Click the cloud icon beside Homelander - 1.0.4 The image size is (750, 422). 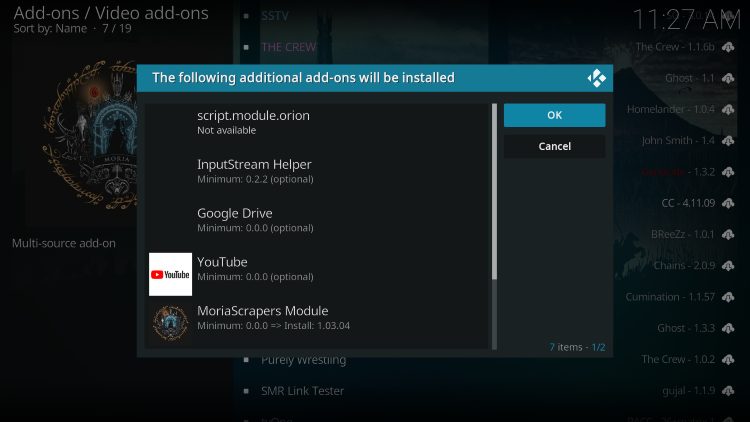click(x=728, y=110)
